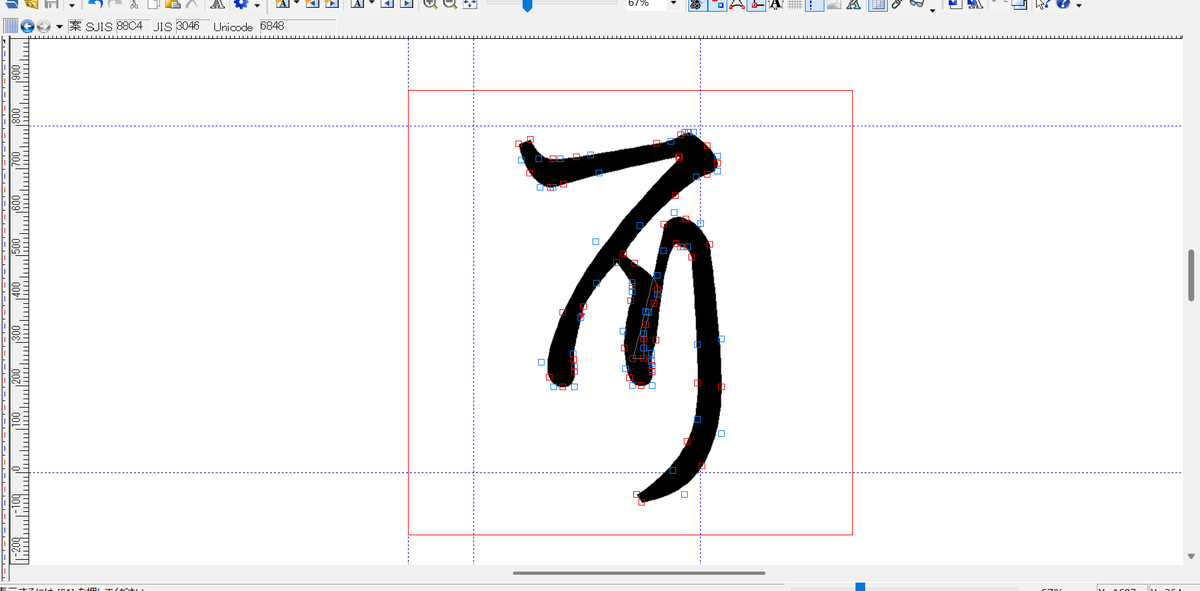
Task: Click the context help cursor icon
Action: (1041, 4)
